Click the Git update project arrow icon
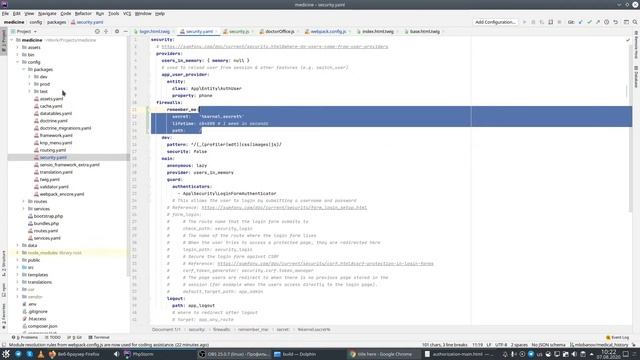640x360 pixels. click(x=580, y=22)
